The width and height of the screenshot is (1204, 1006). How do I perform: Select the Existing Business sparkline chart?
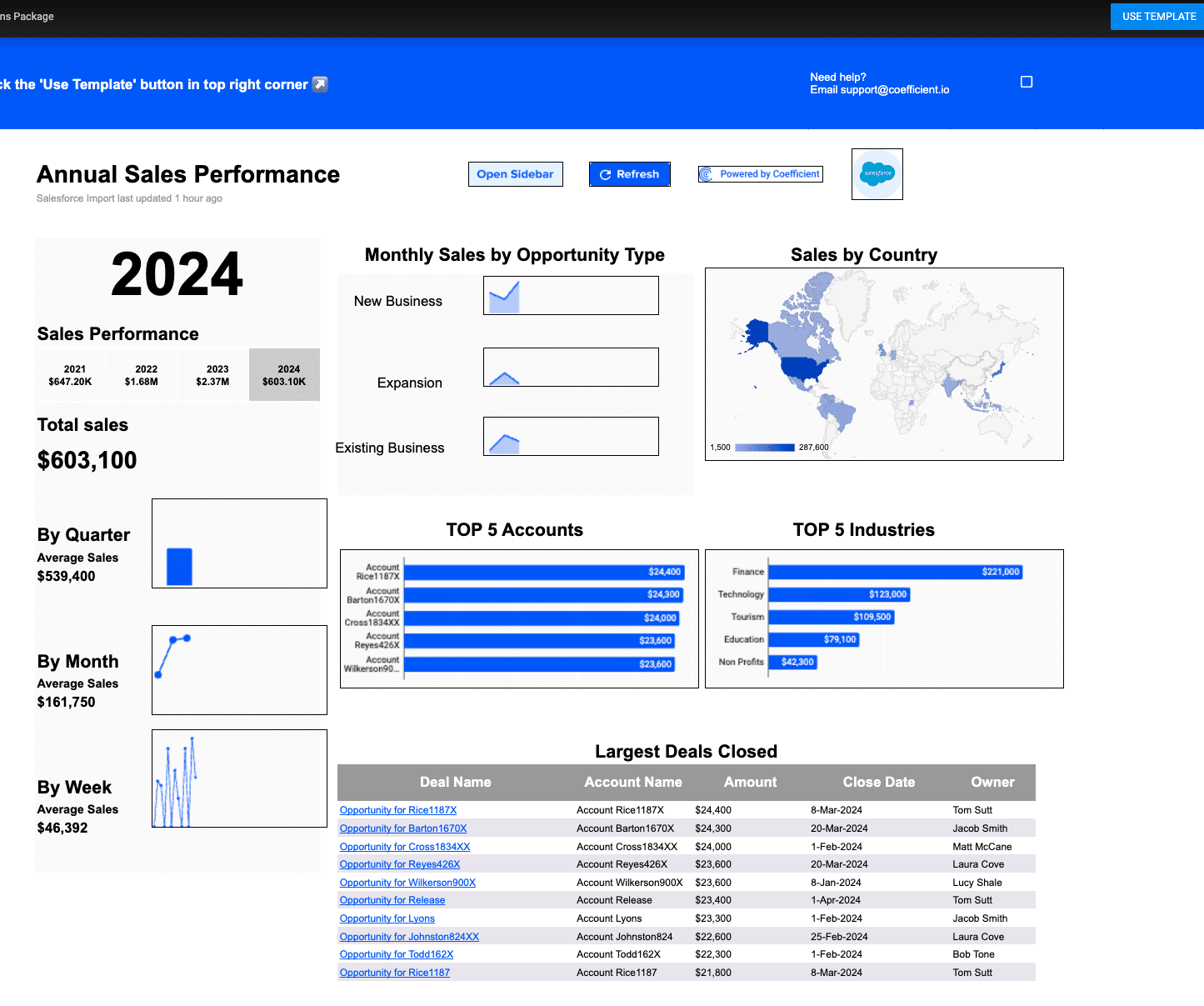[571, 437]
